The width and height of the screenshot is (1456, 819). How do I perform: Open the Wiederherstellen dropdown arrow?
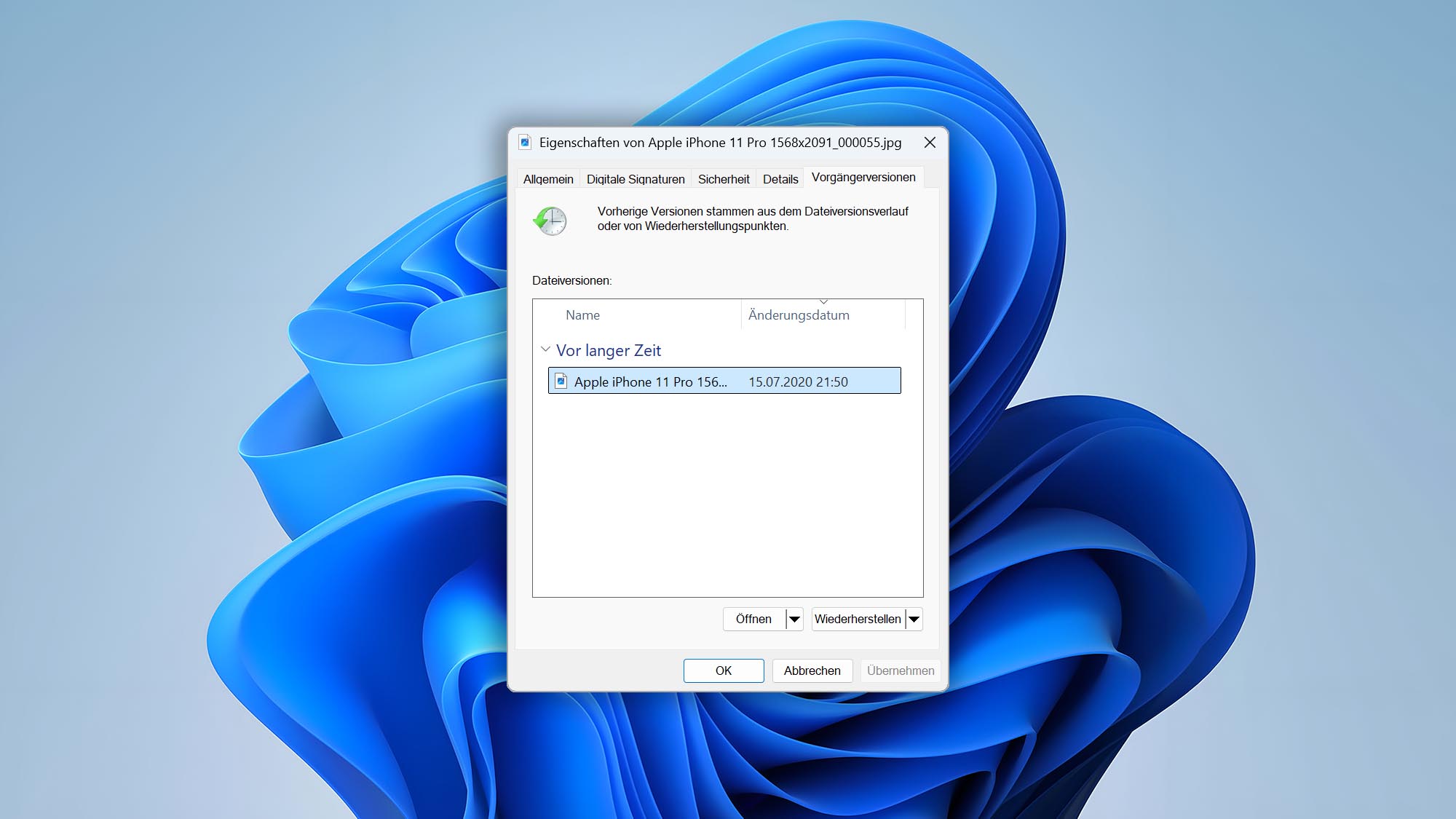click(914, 619)
